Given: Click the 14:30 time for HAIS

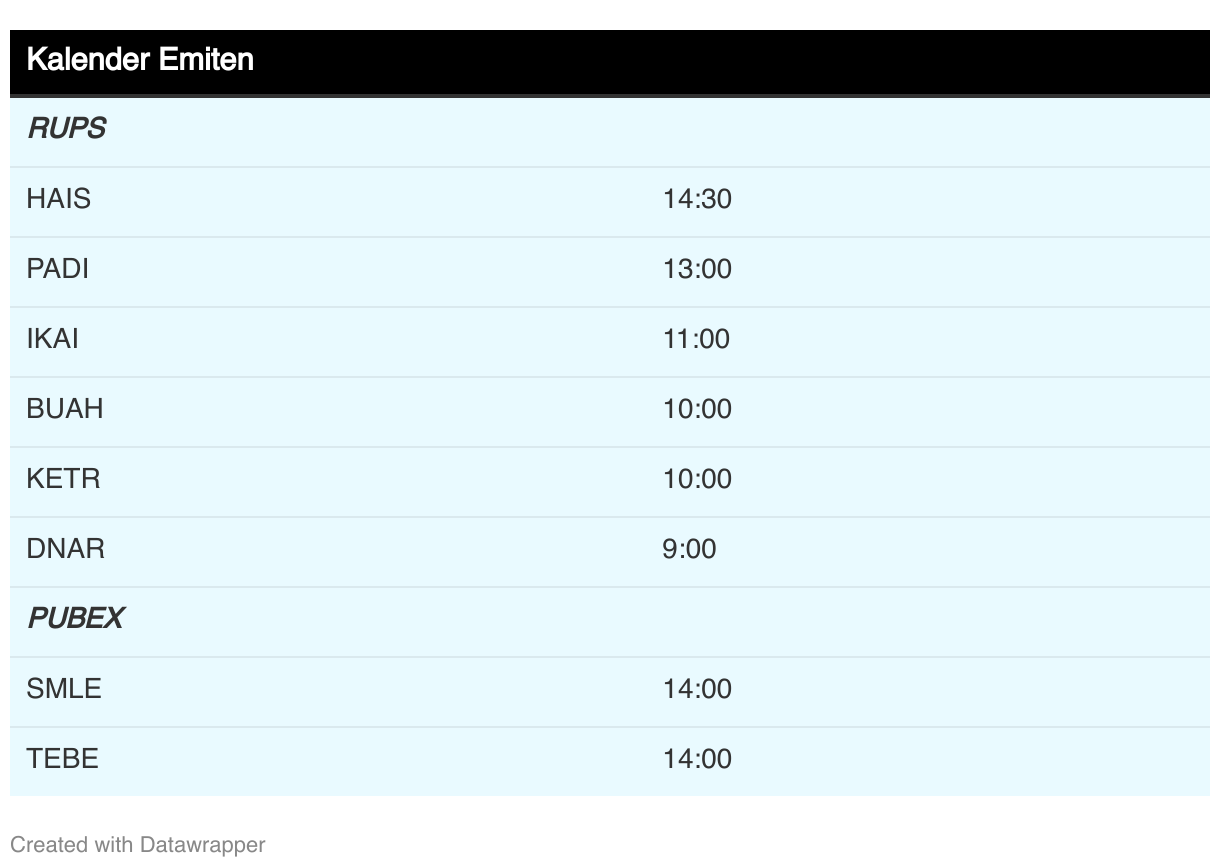Looking at the screenshot, I should (697, 199).
